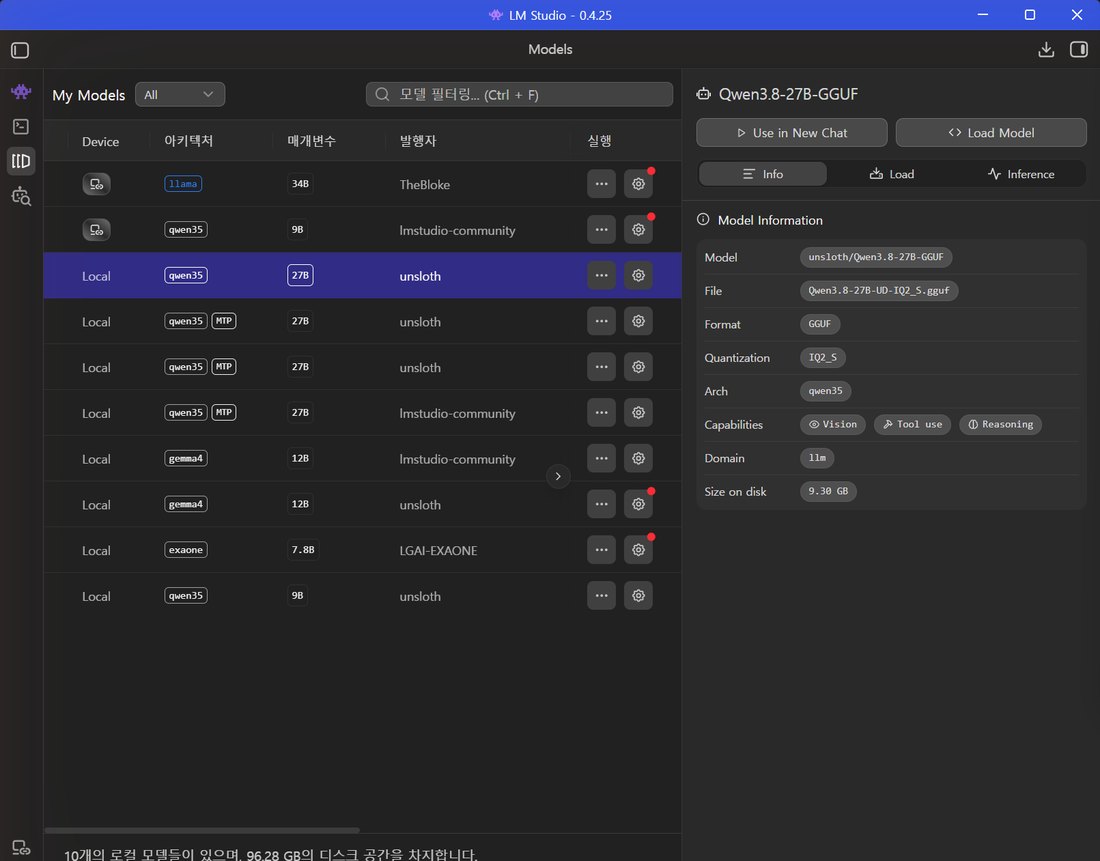Open more options for 9B unsloth qwen35
Viewport: 1100px width, 861px height.
pos(601,595)
